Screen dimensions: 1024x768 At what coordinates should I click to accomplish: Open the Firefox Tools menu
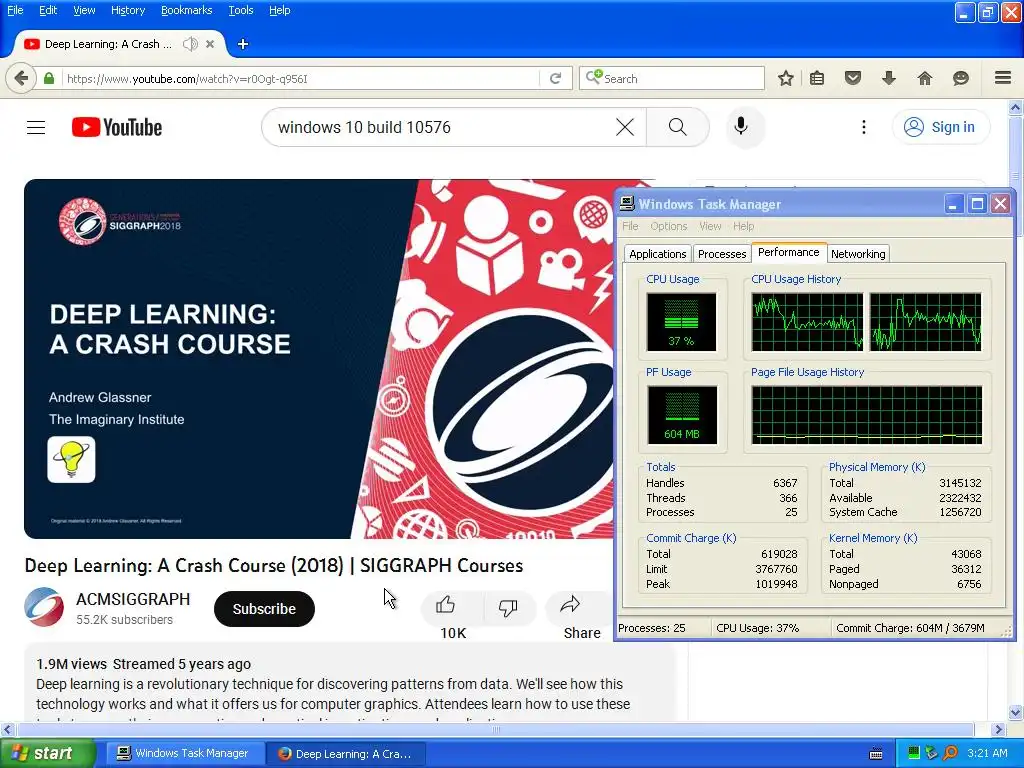(x=241, y=10)
